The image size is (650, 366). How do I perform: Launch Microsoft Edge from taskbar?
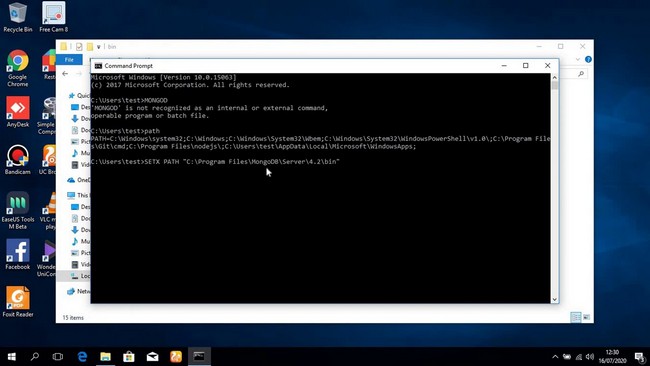pos(82,356)
